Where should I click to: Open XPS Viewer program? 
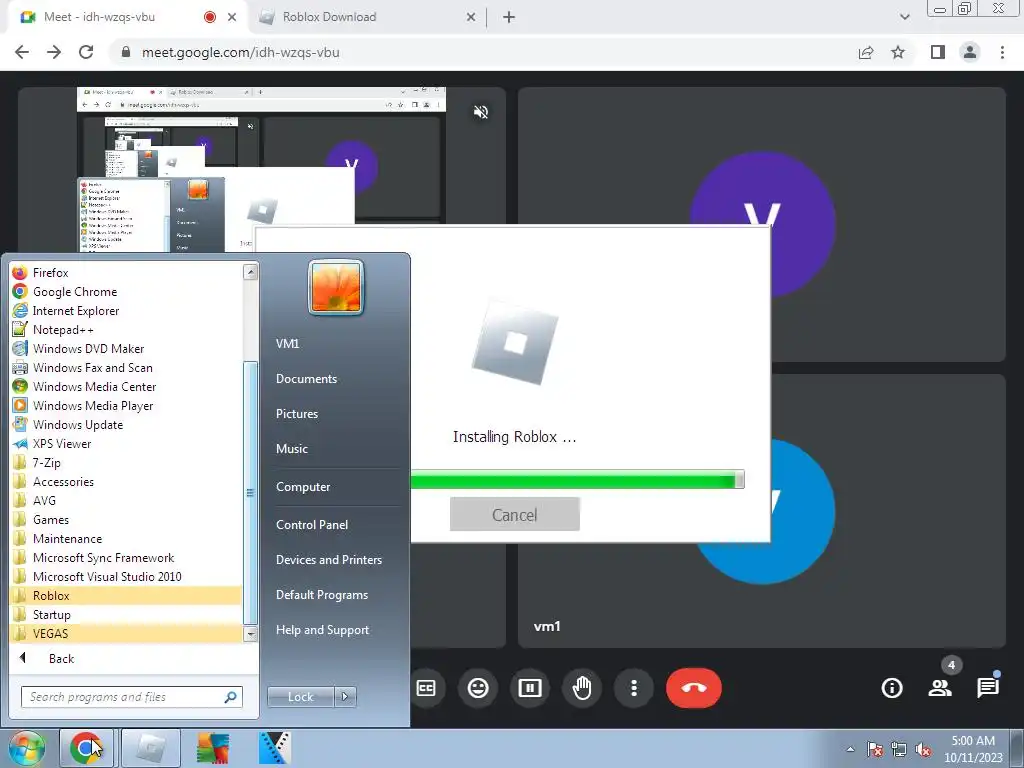[62, 443]
